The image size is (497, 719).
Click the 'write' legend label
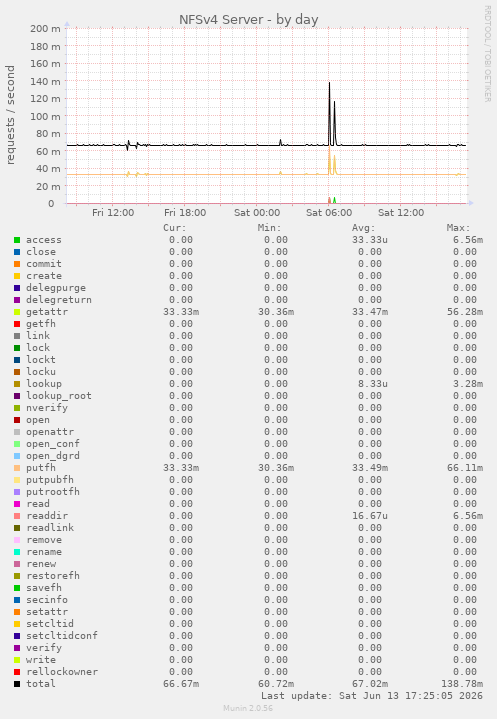pos(41,659)
